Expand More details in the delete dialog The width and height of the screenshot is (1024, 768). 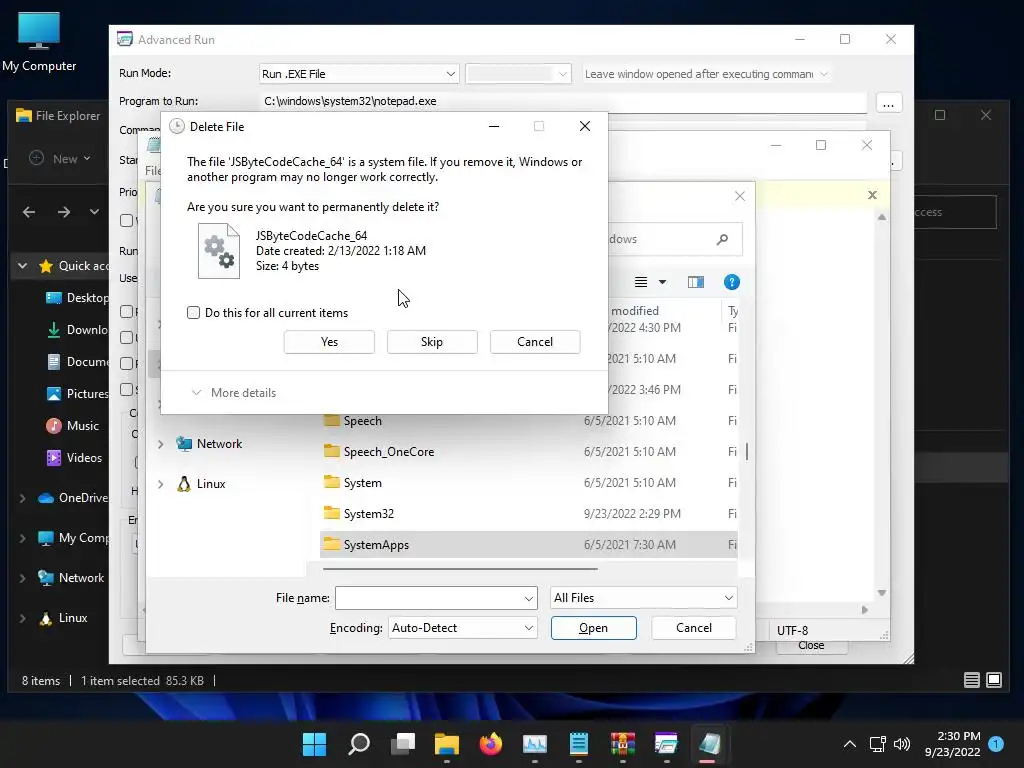[234, 392]
